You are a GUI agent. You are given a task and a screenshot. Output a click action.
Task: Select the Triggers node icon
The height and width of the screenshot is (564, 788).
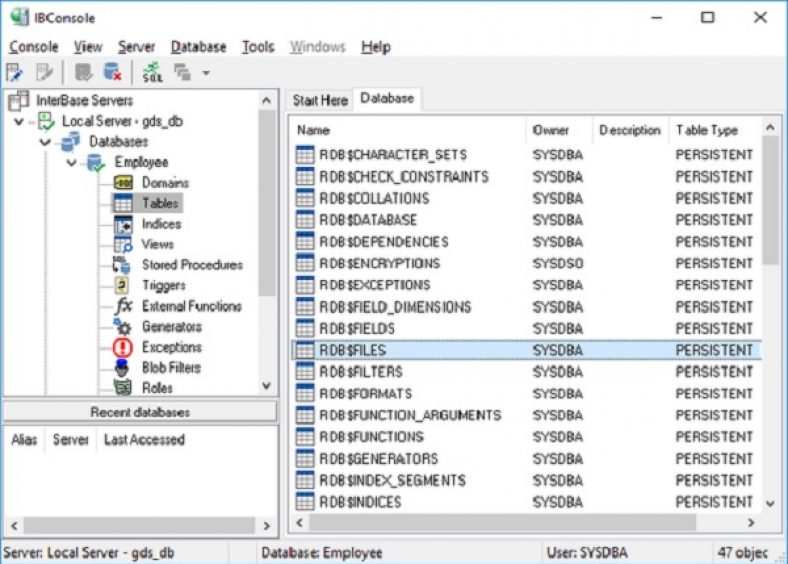click(x=122, y=286)
